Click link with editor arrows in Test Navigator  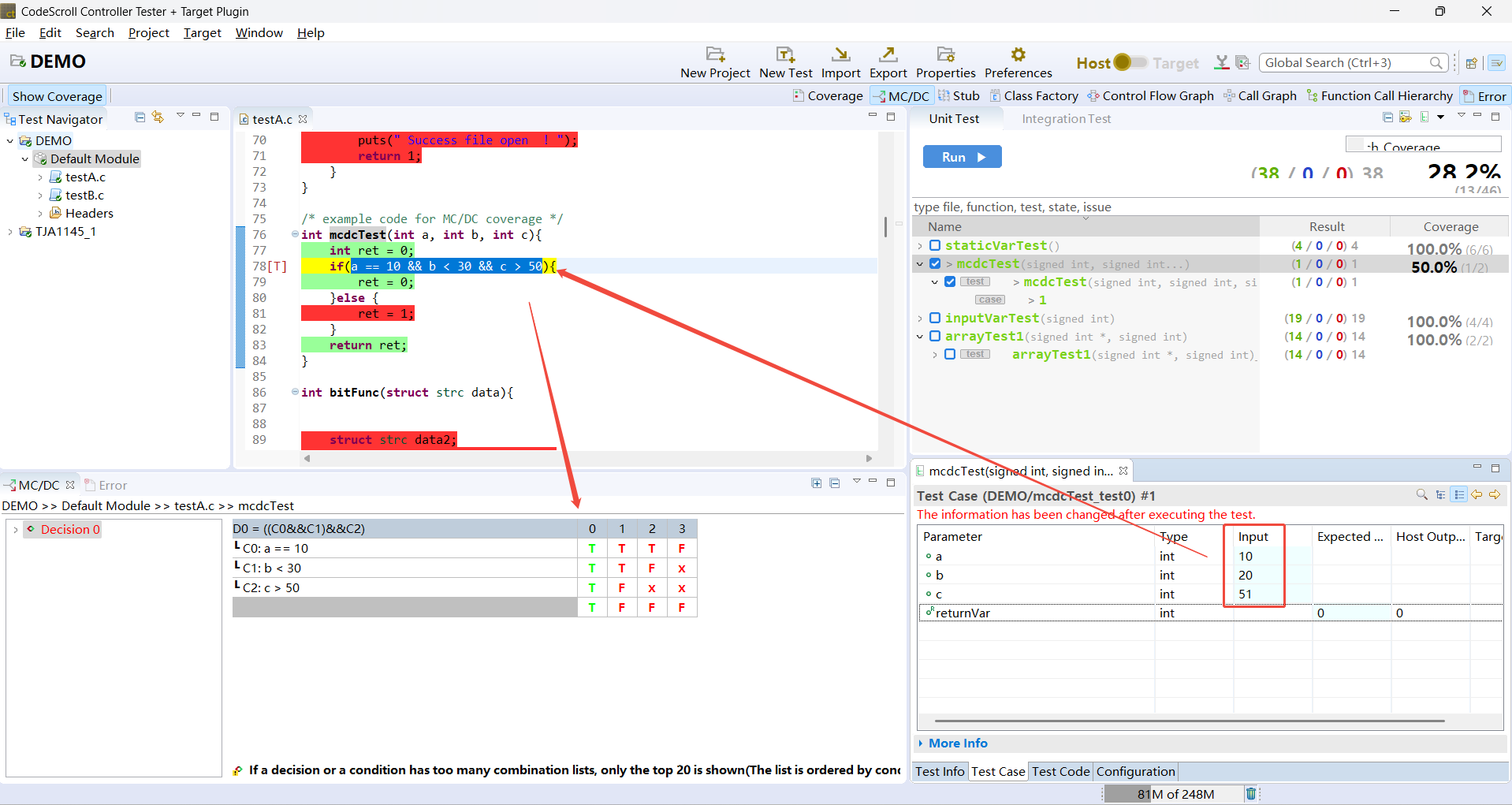(158, 117)
